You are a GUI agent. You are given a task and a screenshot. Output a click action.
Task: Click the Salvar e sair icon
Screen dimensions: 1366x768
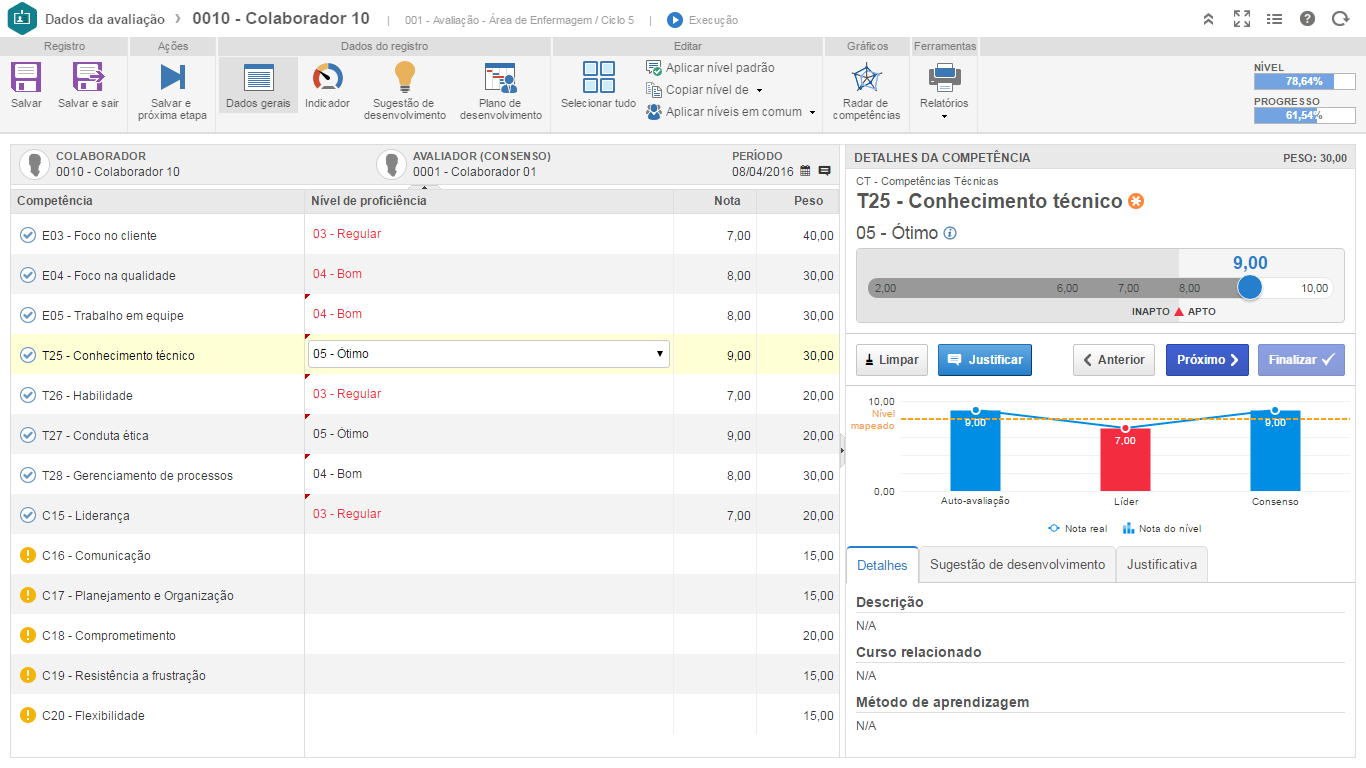pos(88,78)
